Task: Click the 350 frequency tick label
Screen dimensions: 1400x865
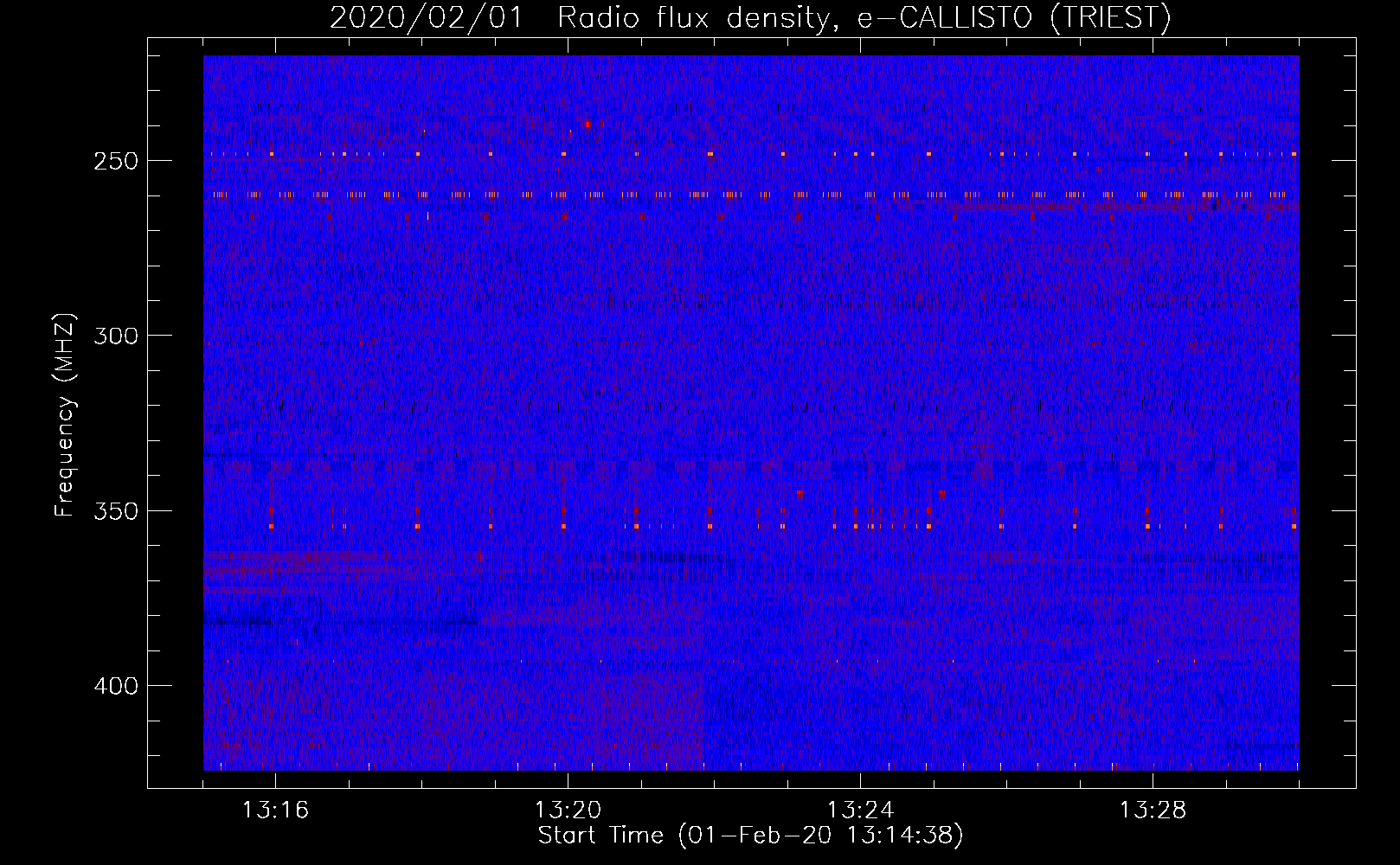Action: click(116, 511)
